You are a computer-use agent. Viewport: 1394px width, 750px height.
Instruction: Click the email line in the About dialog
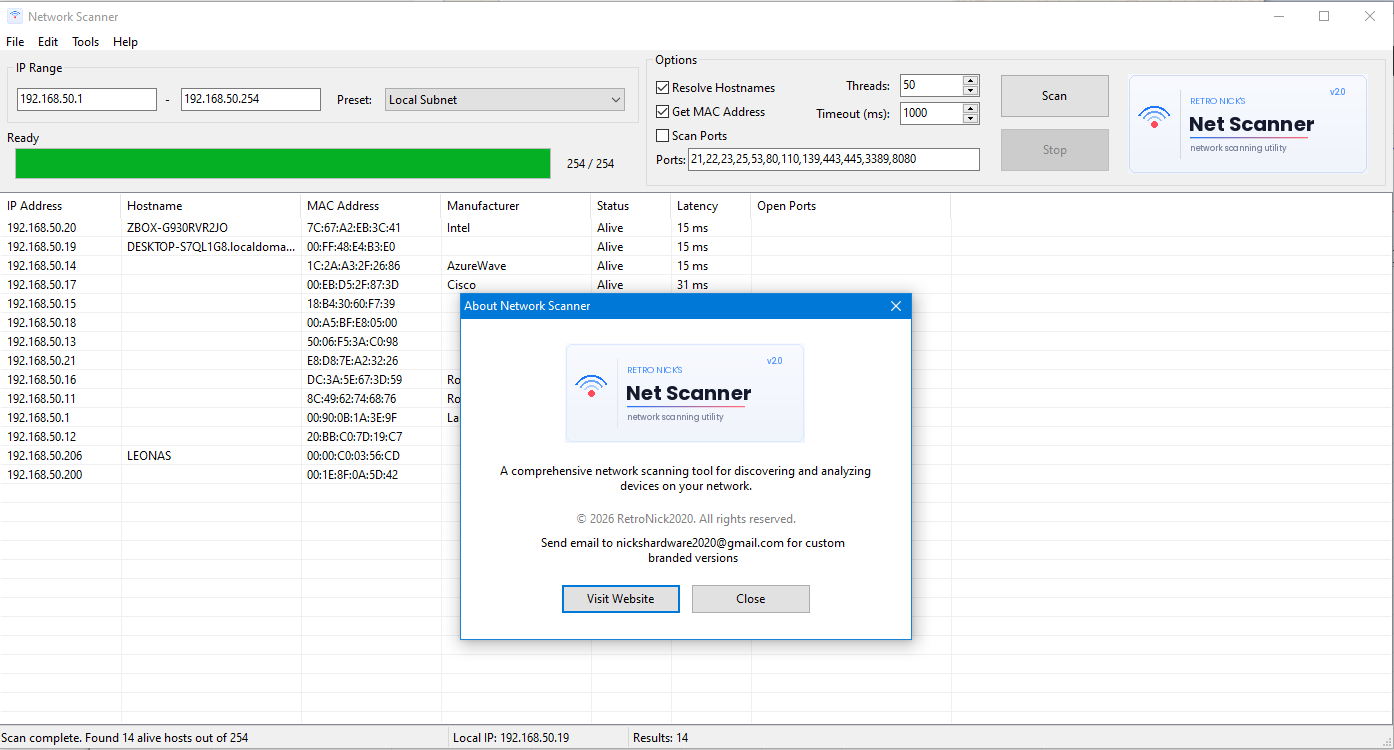click(x=693, y=550)
